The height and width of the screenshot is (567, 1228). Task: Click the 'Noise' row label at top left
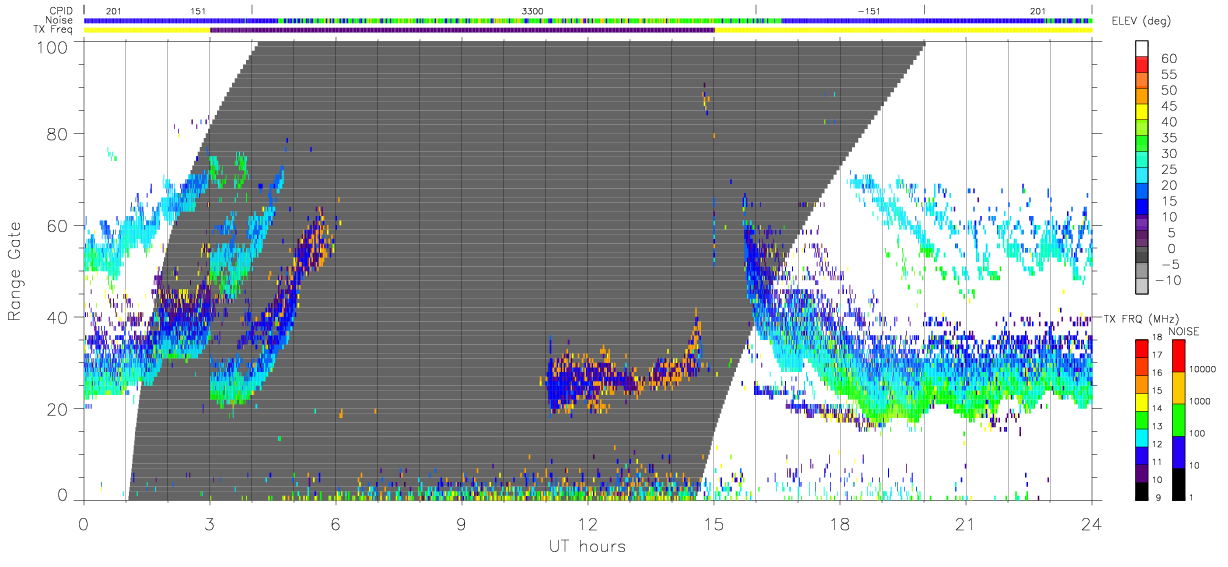tap(61, 20)
